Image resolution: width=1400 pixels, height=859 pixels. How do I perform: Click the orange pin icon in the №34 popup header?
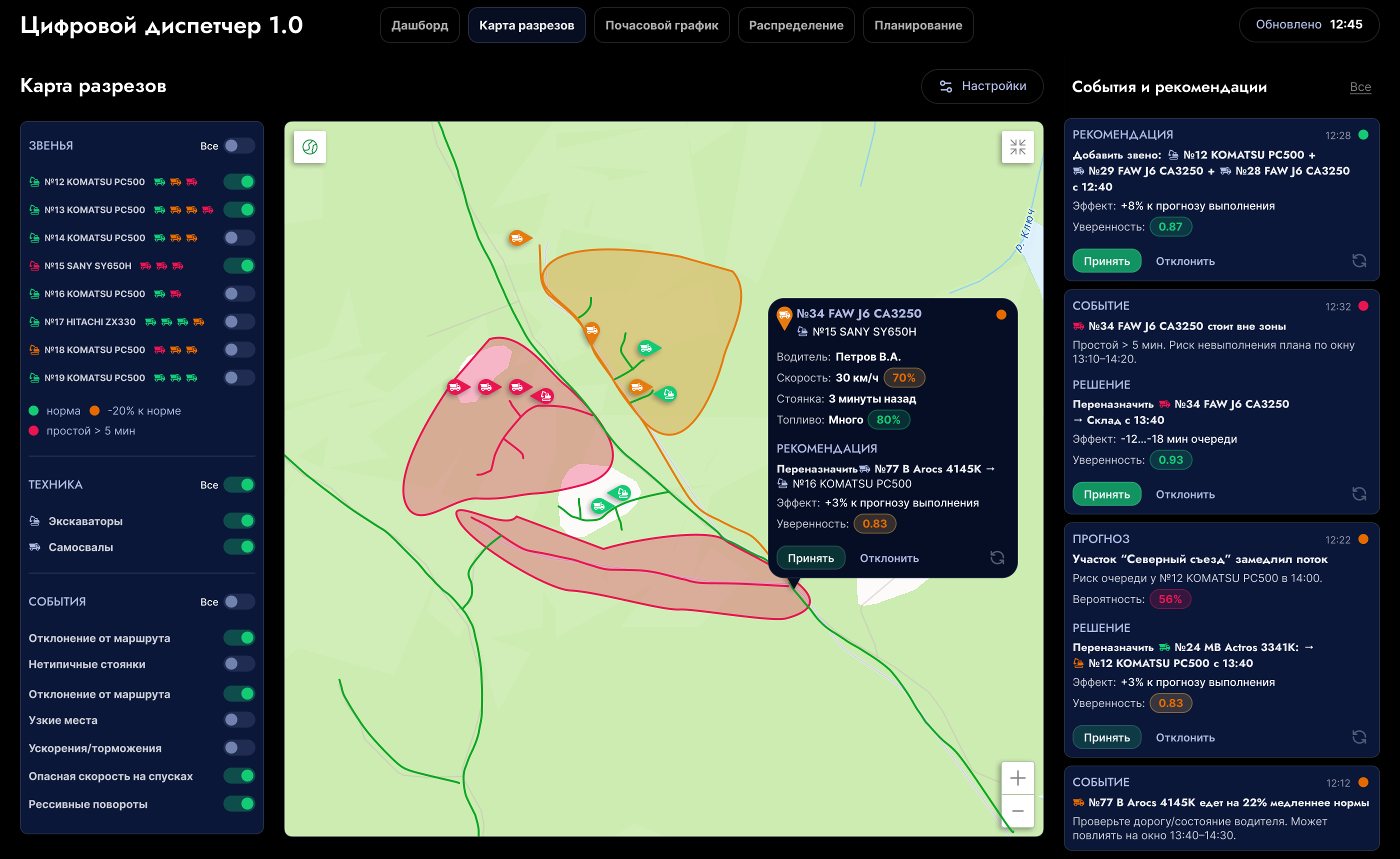(x=784, y=318)
